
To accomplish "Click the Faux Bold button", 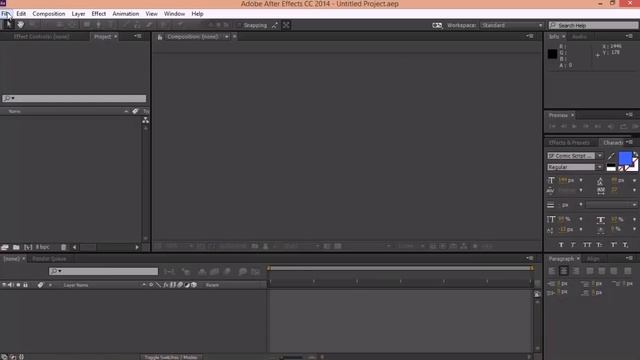I will click(561, 245).
